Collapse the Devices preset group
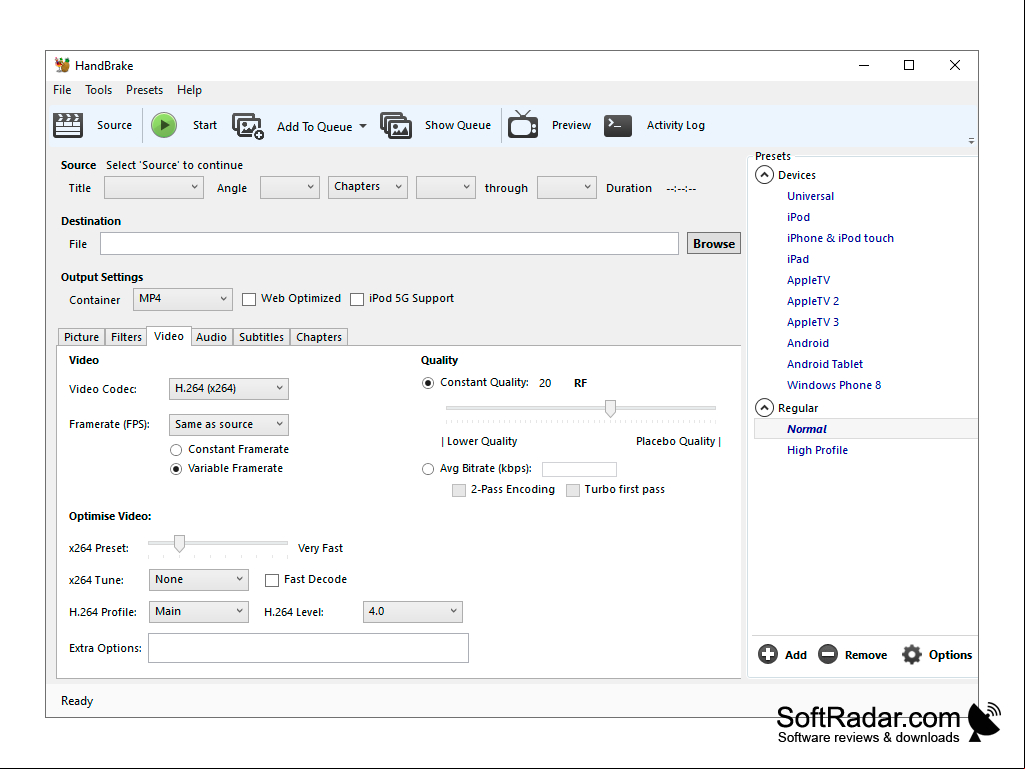 tap(764, 175)
